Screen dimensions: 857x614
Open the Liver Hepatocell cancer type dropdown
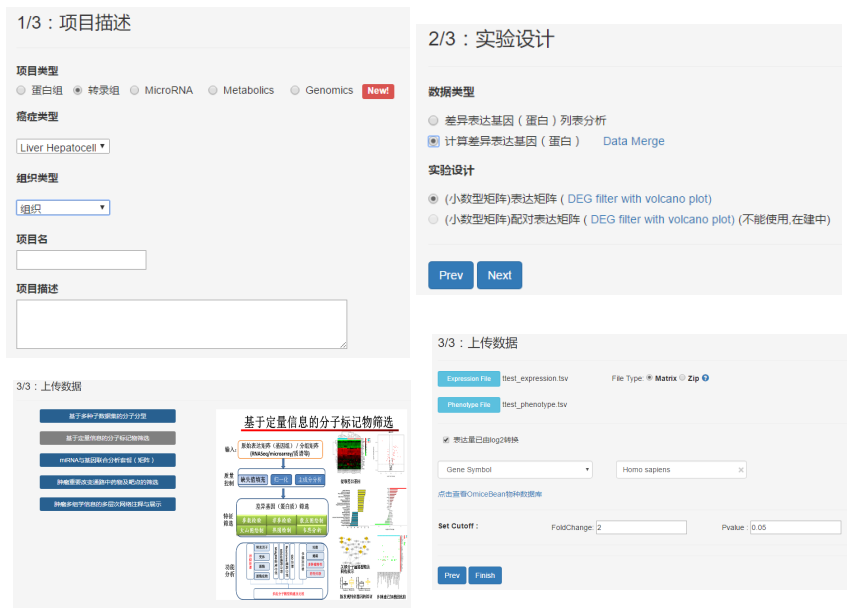click(63, 147)
